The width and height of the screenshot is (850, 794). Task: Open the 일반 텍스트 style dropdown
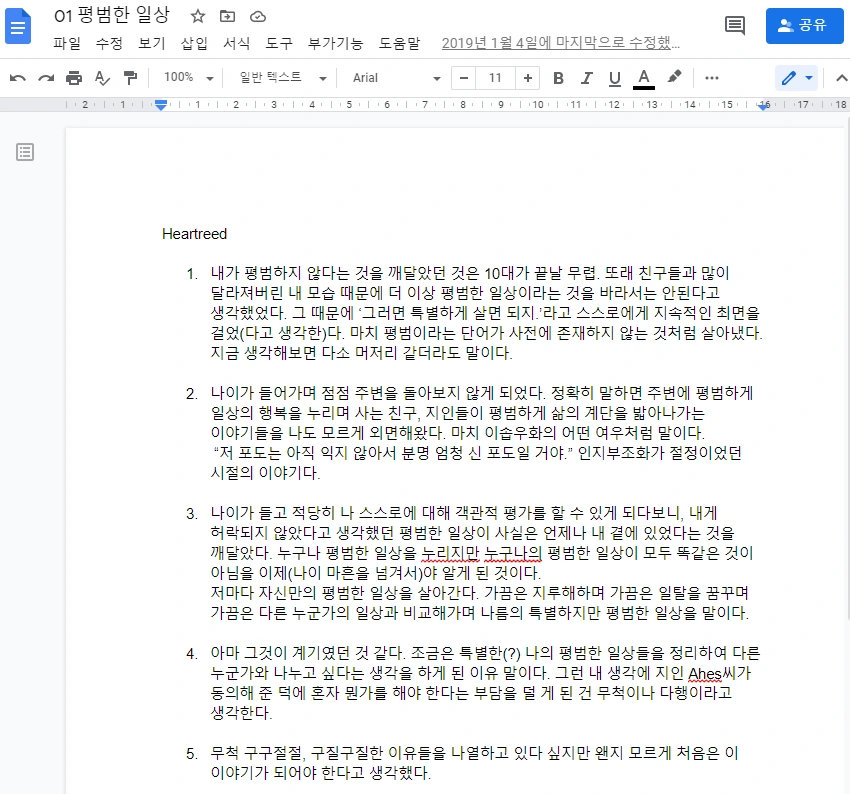(x=282, y=78)
